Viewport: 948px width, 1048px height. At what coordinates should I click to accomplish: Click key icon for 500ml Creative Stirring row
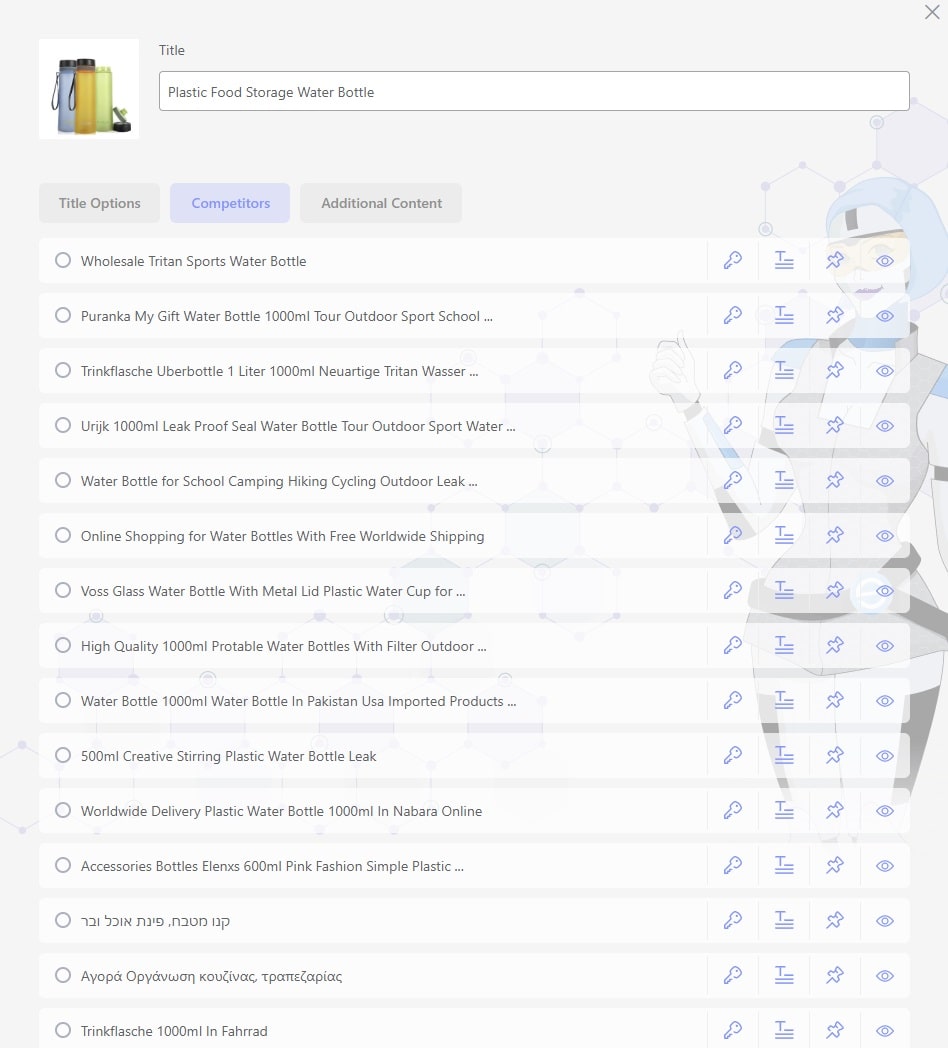pos(733,756)
